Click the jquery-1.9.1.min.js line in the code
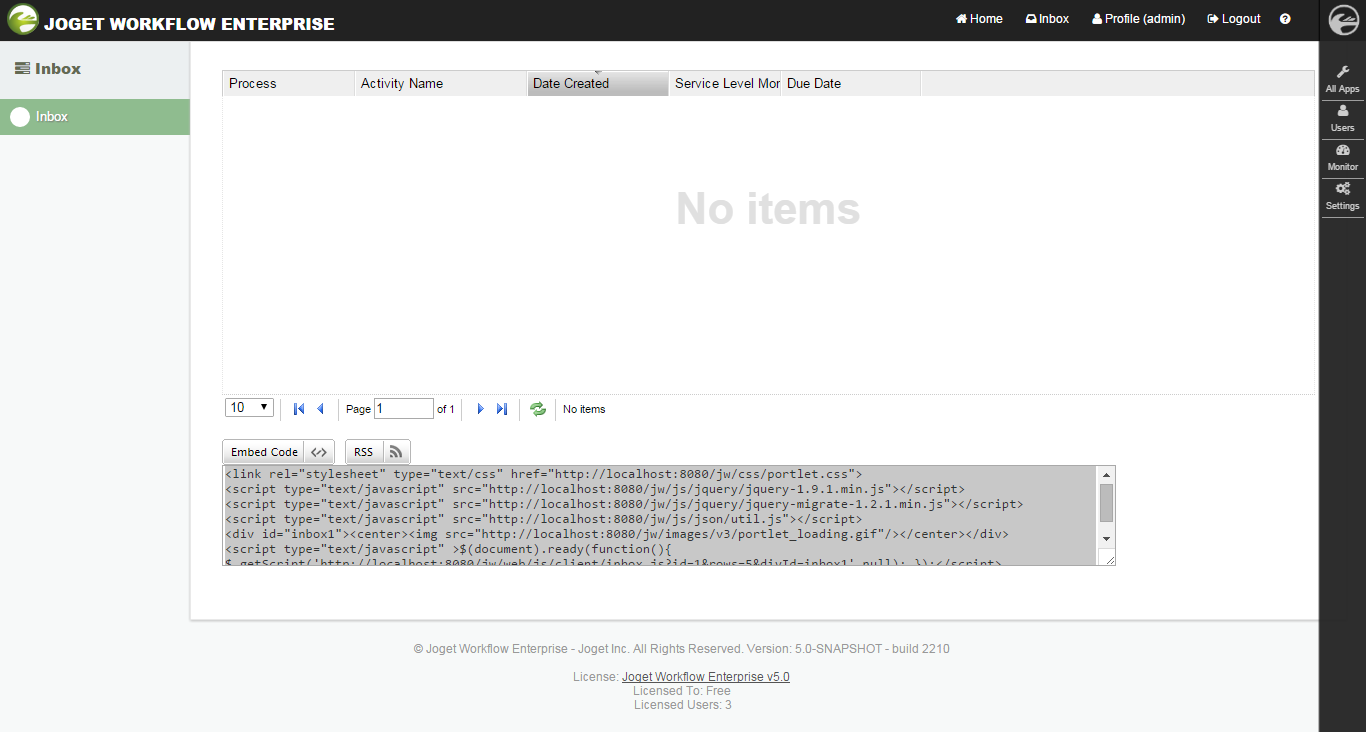 tap(595, 489)
